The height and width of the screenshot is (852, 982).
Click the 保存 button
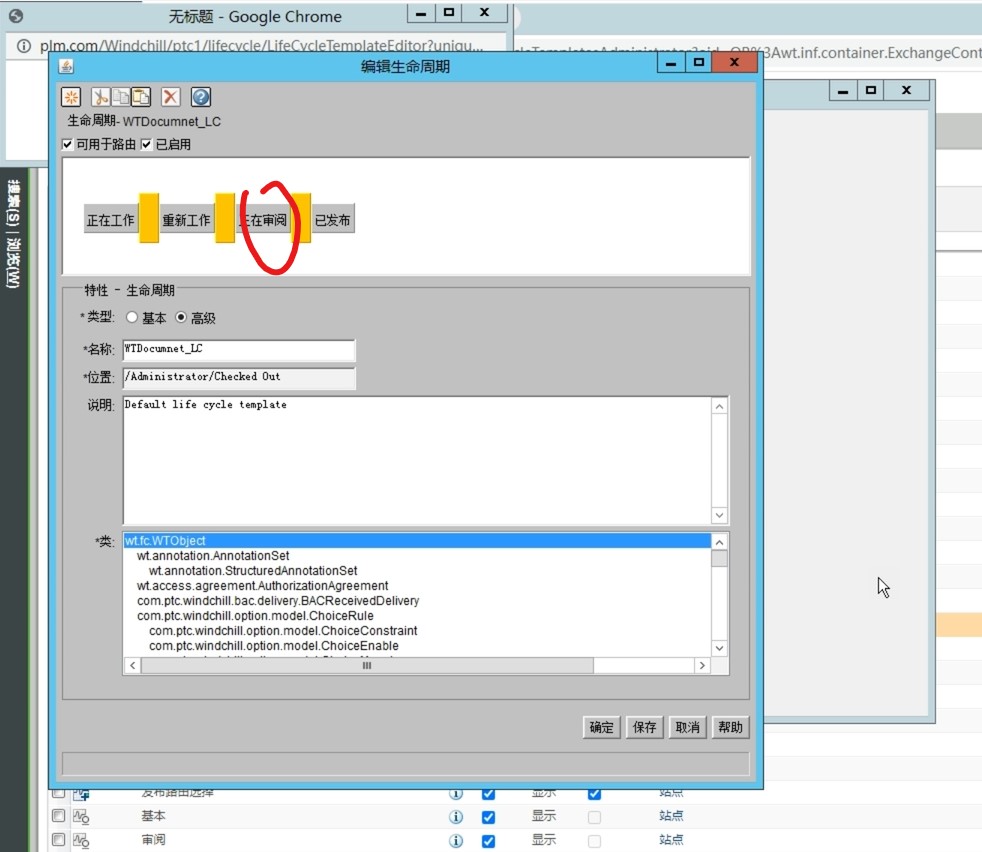coord(644,727)
